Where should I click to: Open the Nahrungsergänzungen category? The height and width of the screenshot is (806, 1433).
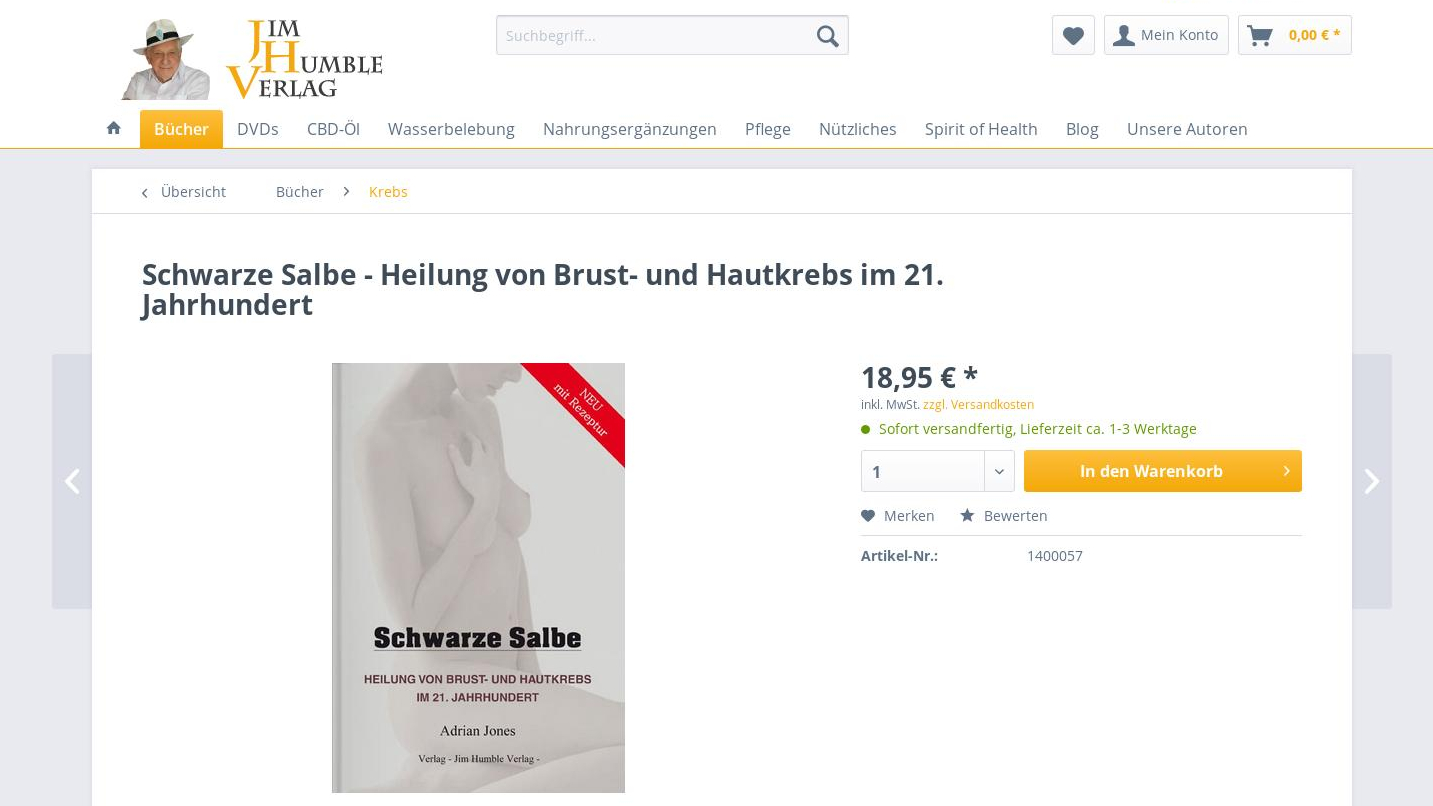(630, 129)
